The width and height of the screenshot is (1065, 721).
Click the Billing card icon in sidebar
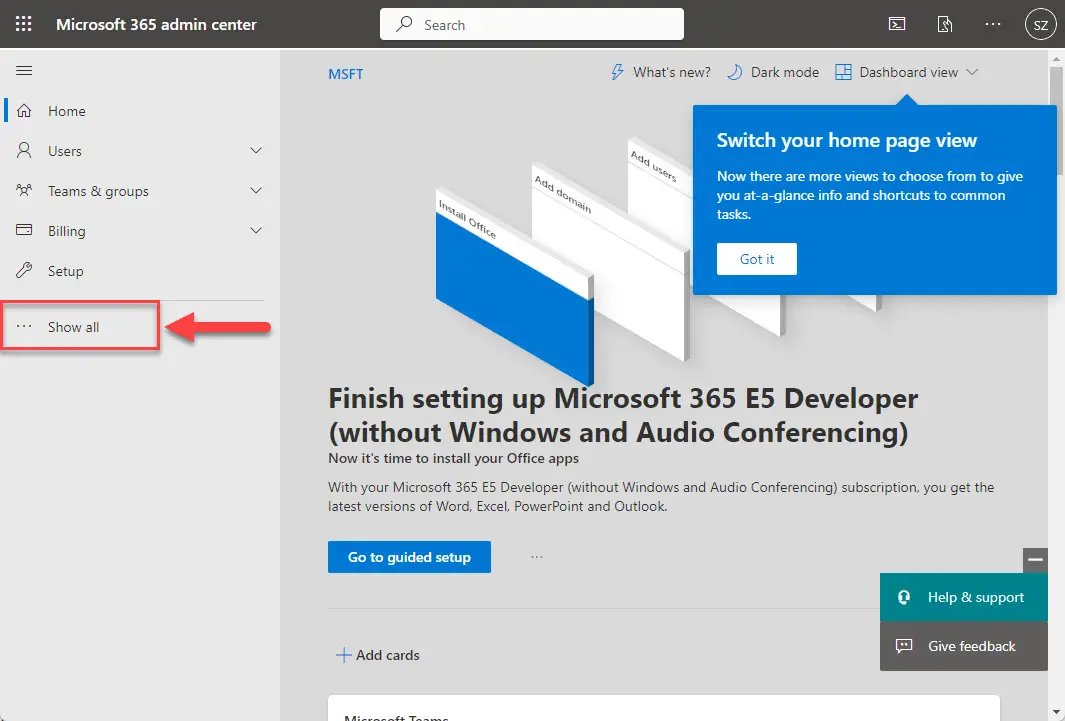point(24,230)
